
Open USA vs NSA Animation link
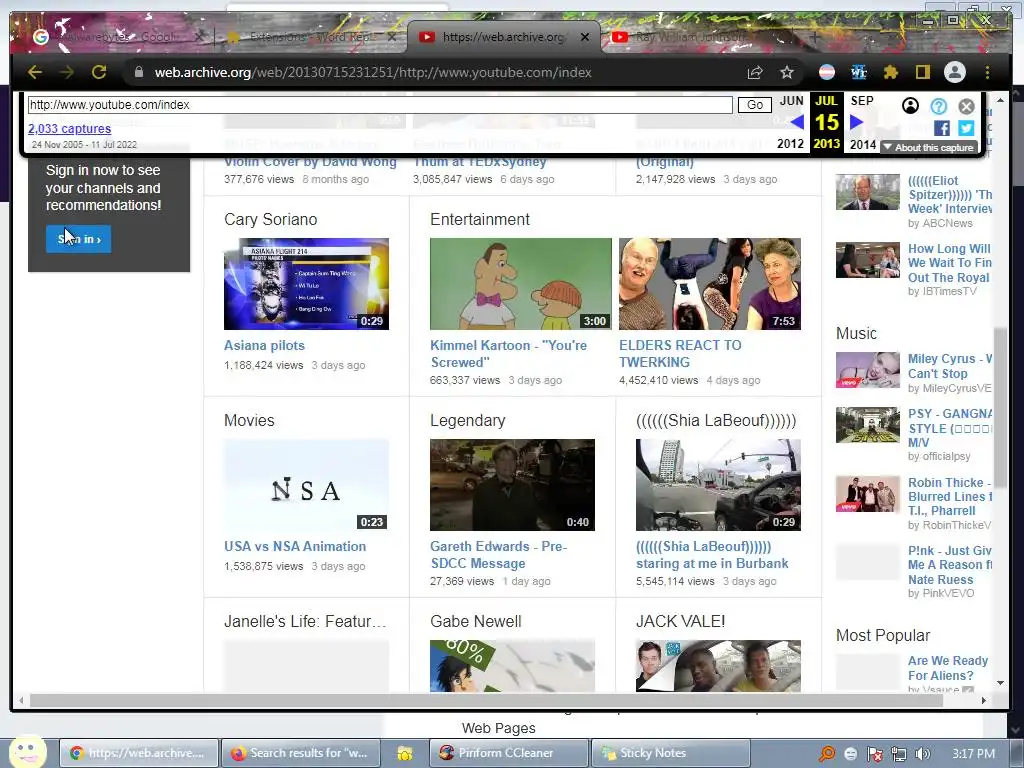point(295,547)
